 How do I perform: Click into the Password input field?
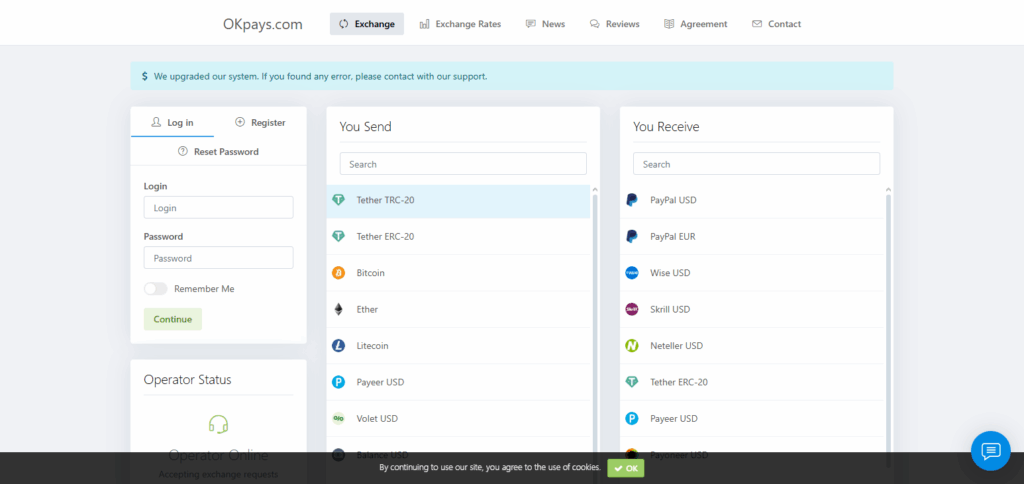click(x=218, y=258)
